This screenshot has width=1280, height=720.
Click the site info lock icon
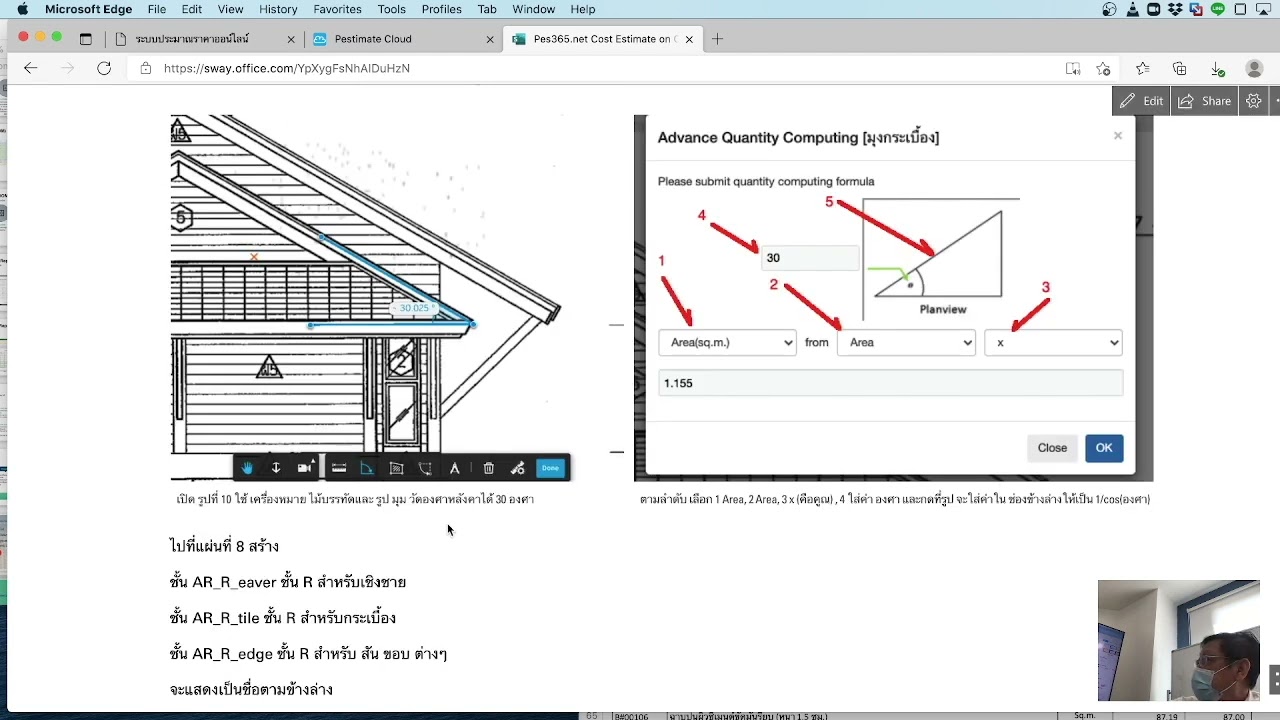pos(146,68)
